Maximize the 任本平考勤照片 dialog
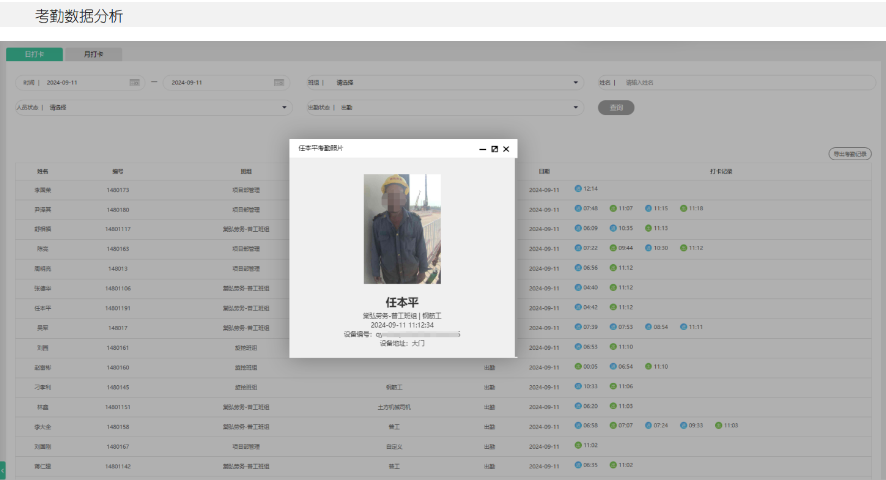 tap(494, 148)
